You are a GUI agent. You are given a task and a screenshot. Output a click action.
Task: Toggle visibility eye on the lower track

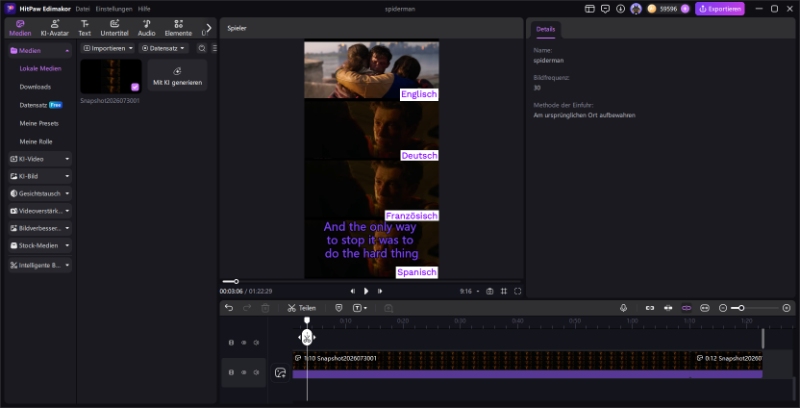click(243, 372)
